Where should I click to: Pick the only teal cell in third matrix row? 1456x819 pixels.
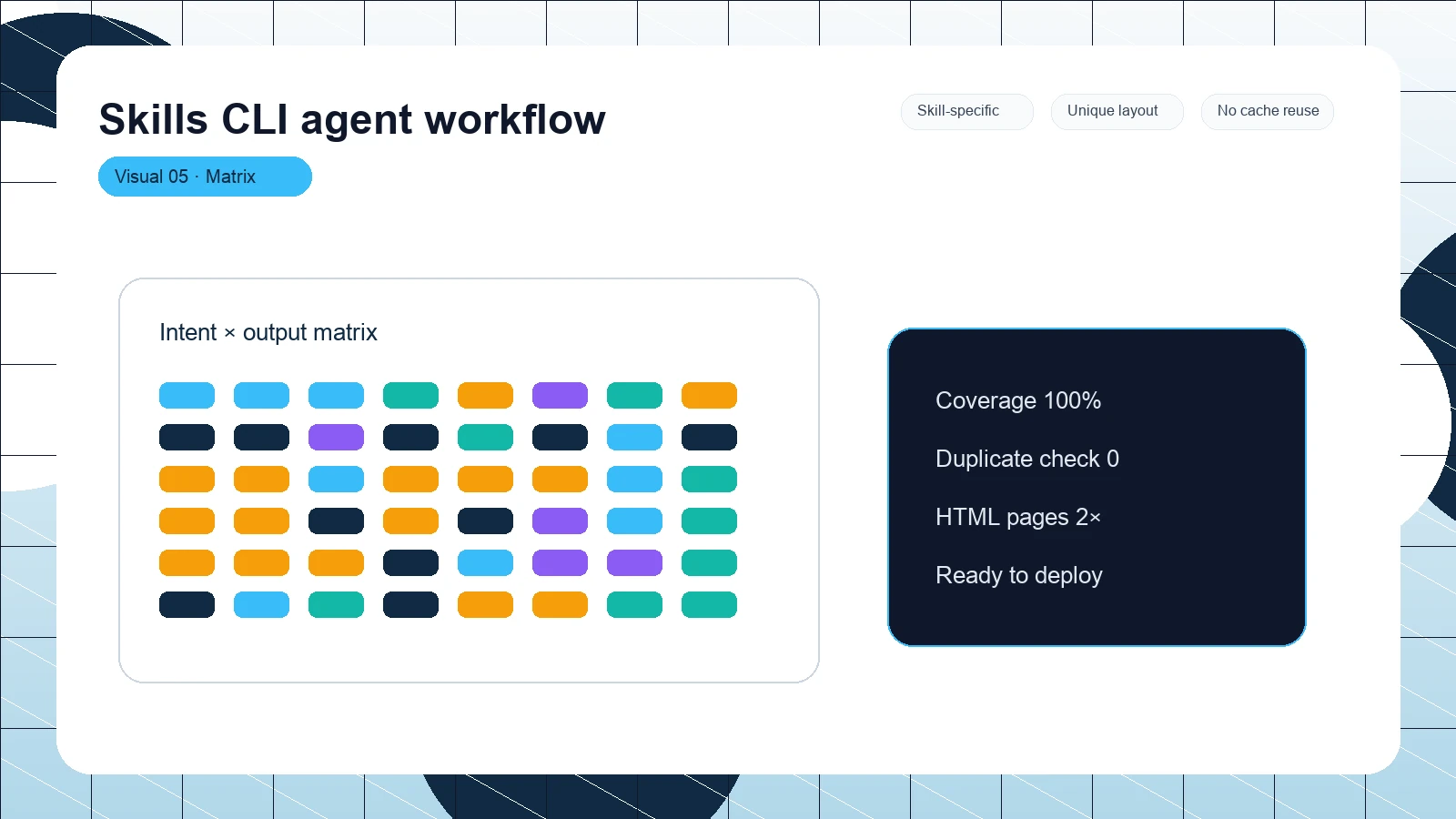pos(709,480)
